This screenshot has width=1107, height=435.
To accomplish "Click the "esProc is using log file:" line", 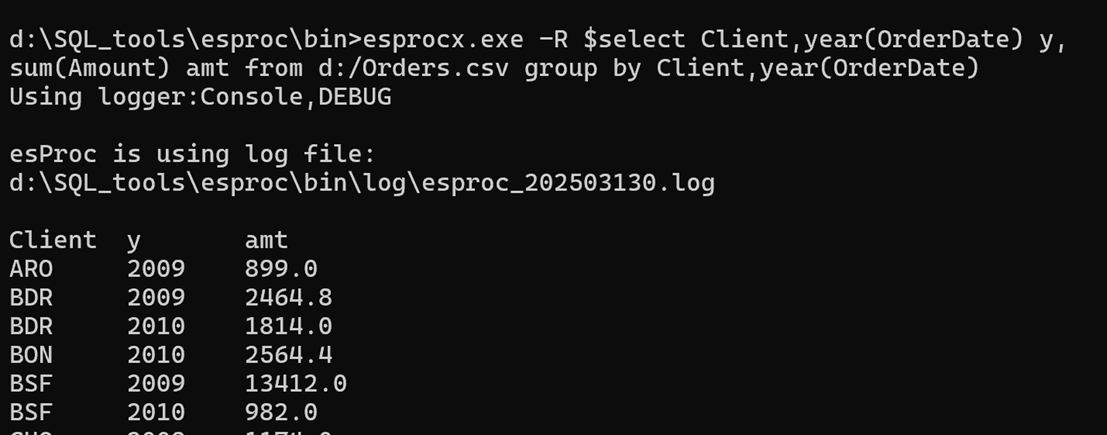I will click(x=192, y=155).
